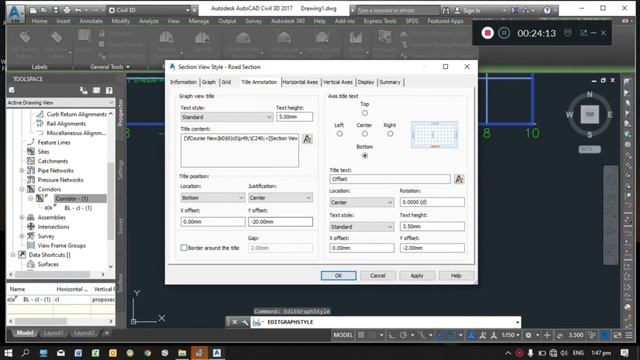This screenshot has height=360, width=640.
Task: Click the Rotation field 0.0000 (d)
Action: (432, 202)
